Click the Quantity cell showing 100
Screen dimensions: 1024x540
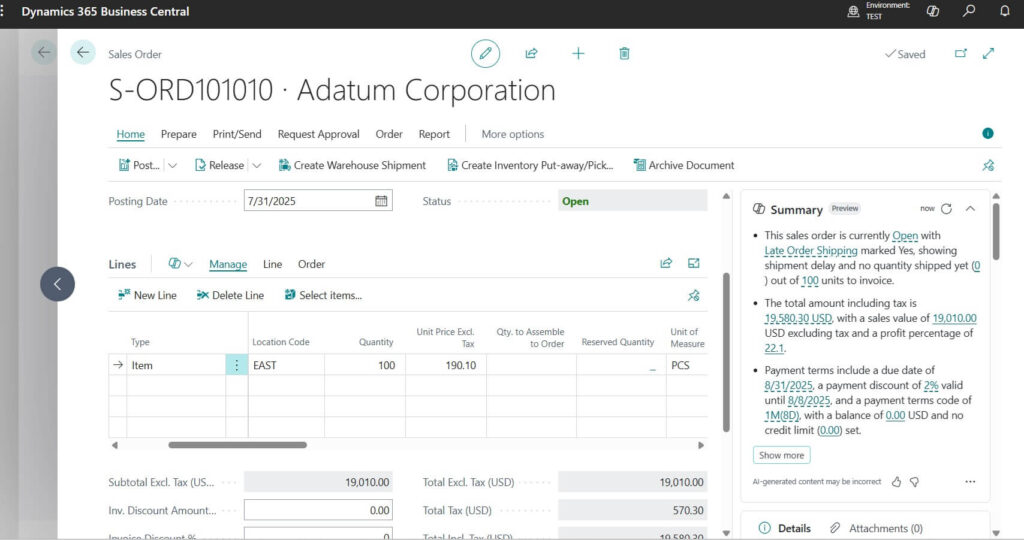coord(364,365)
